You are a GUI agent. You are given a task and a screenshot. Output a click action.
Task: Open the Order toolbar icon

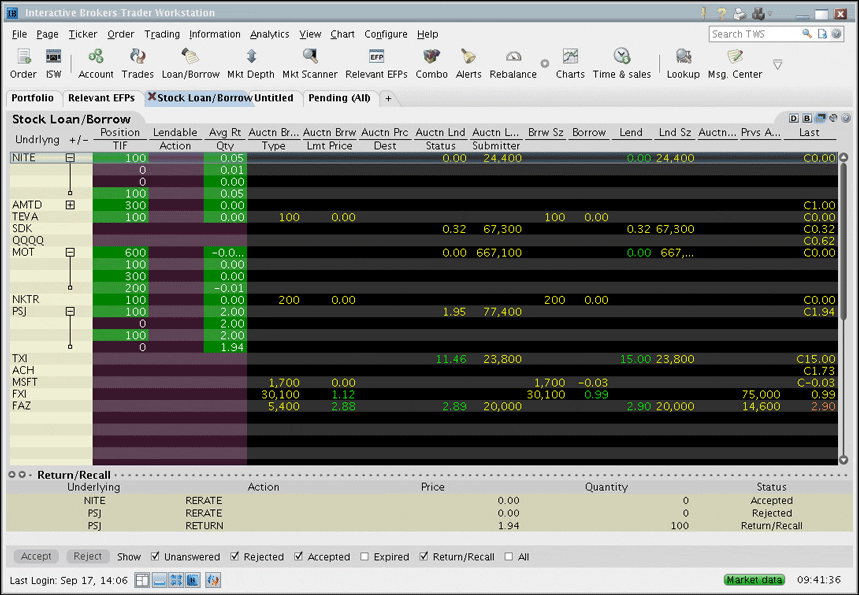click(x=23, y=64)
